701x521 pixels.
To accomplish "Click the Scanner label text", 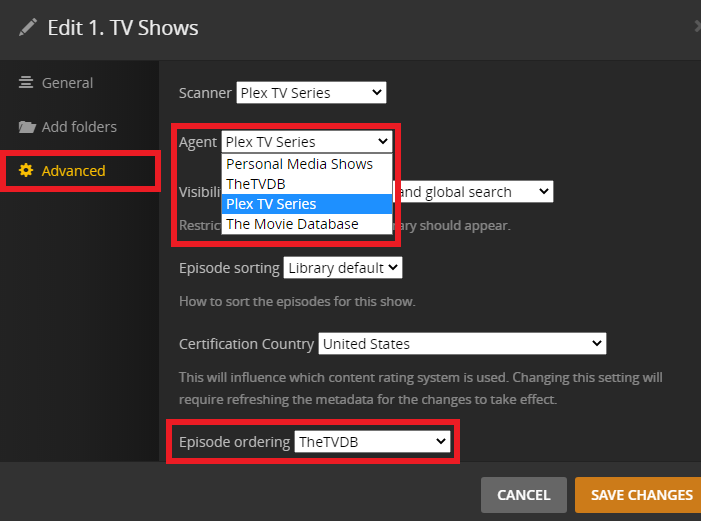I will 205,93.
